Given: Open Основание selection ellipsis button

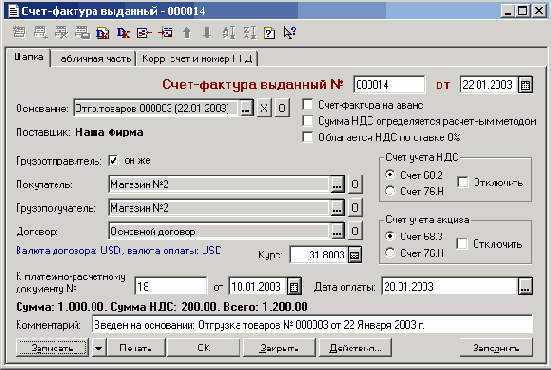Looking at the screenshot, I should [x=246, y=108].
